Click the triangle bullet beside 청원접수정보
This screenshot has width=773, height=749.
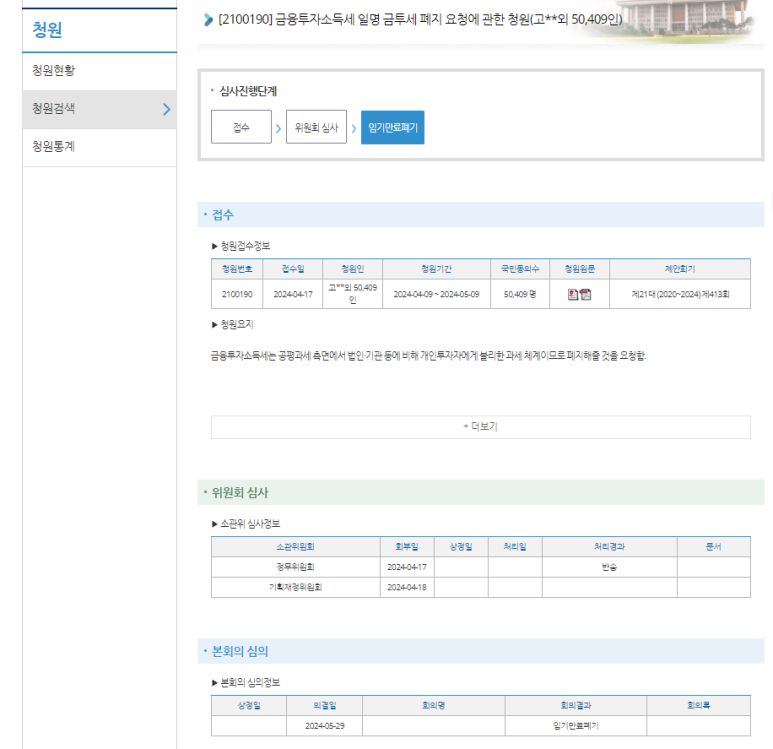click(x=214, y=246)
